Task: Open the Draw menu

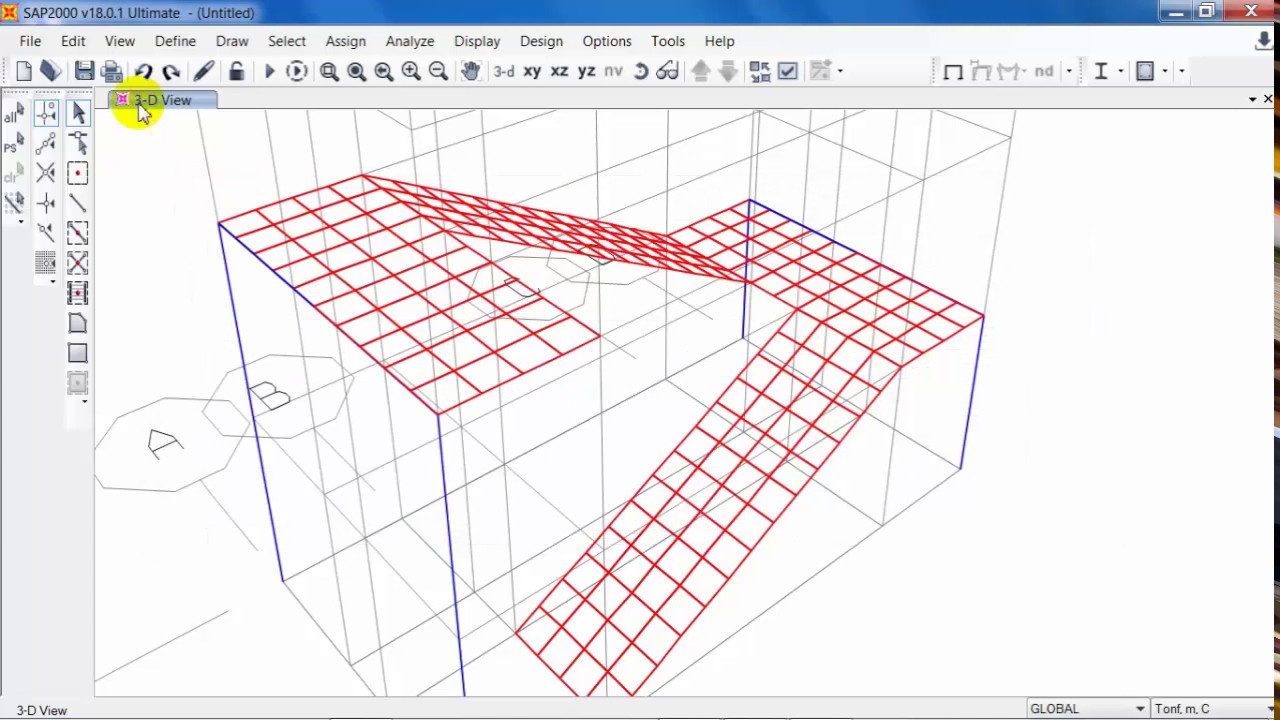Action: point(232,41)
